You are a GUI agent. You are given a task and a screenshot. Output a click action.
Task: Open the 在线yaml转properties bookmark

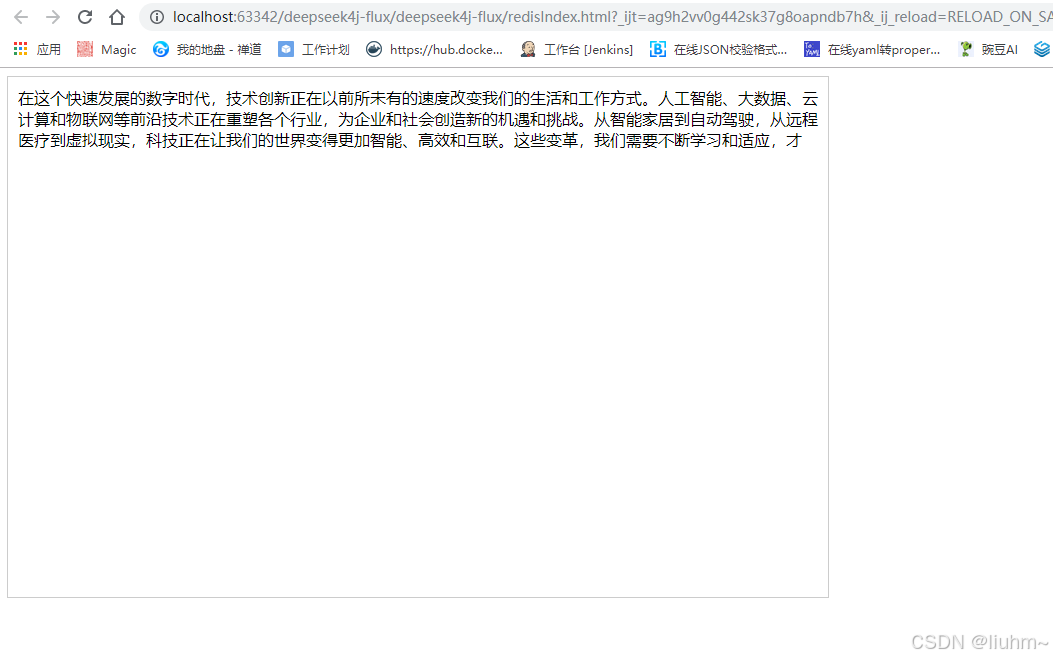tap(872, 49)
